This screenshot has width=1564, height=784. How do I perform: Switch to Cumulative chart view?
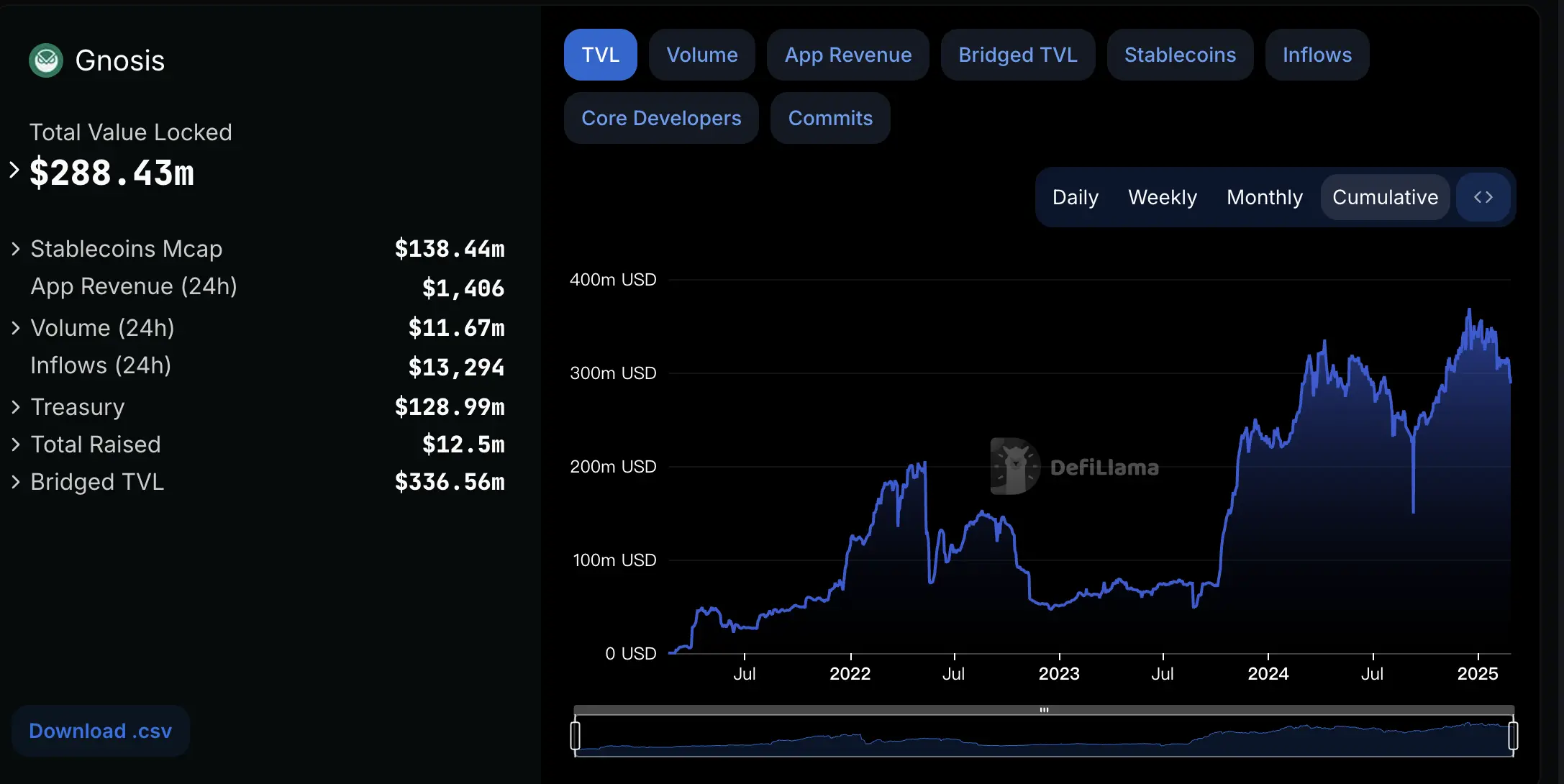click(1385, 197)
